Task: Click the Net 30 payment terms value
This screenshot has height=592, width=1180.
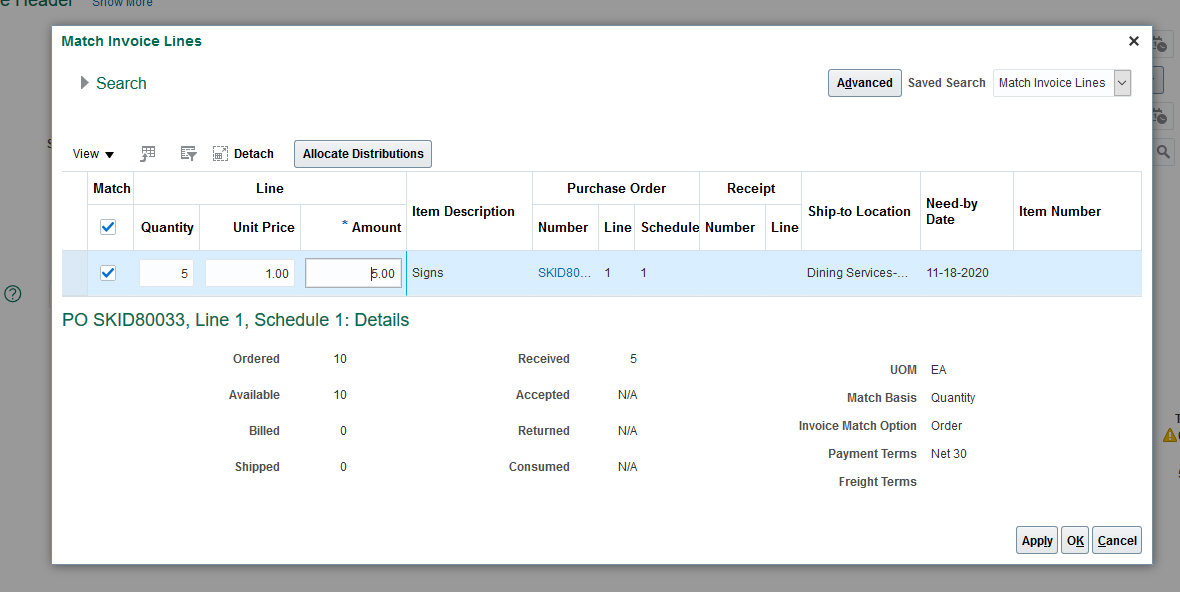Action: point(949,454)
